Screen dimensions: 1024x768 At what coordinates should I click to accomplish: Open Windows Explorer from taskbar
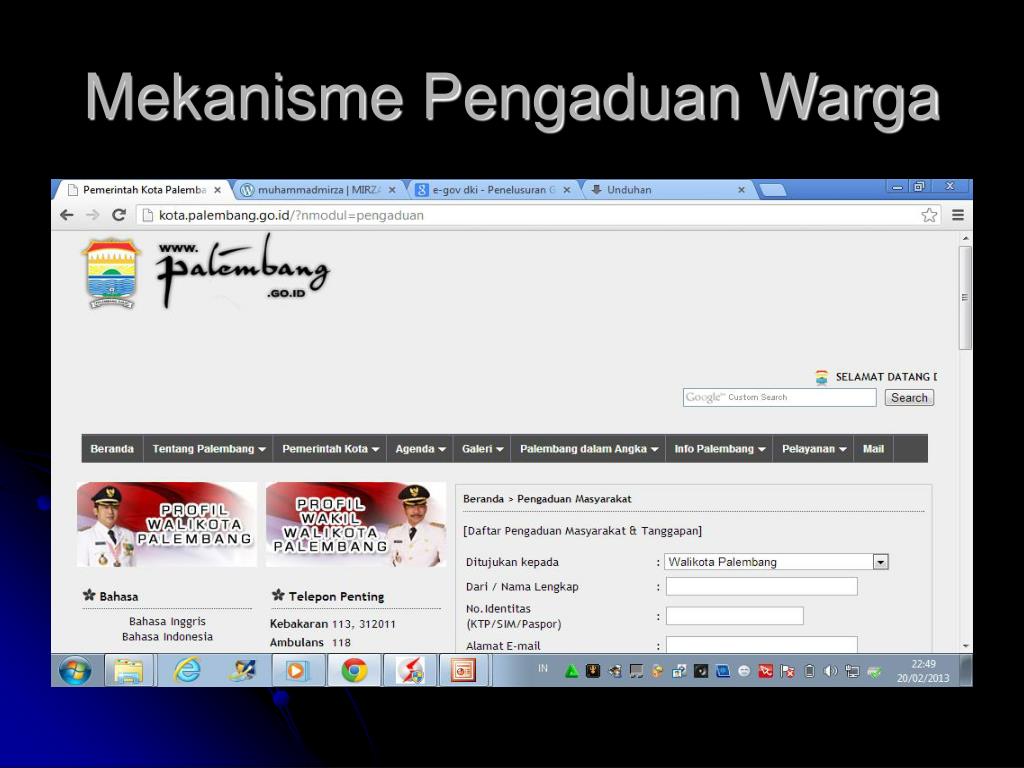tap(129, 671)
